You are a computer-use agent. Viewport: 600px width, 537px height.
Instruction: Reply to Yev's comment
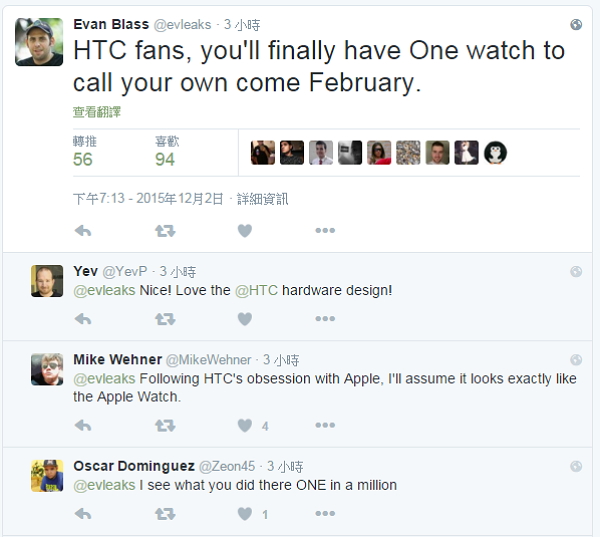pos(83,320)
